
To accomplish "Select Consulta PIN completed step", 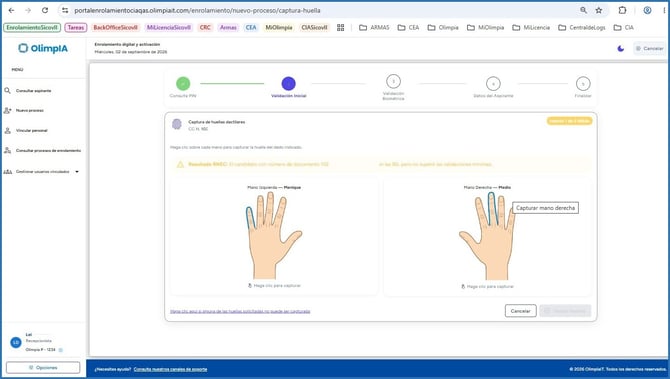I will coord(183,84).
